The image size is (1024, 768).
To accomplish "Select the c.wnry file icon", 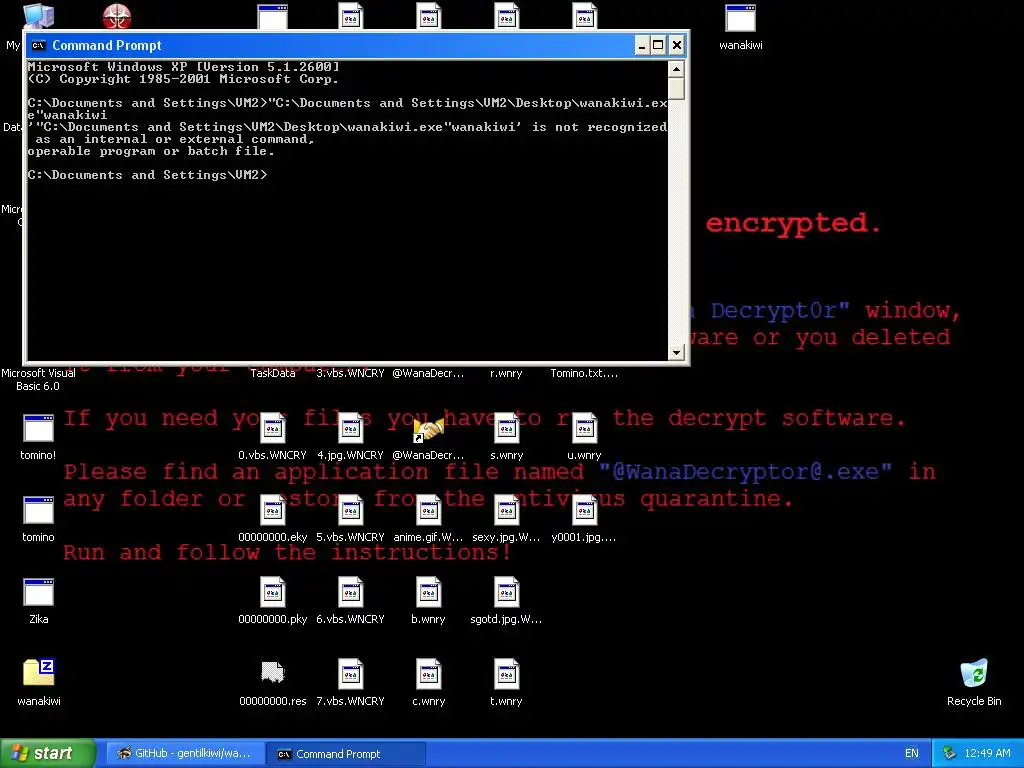I will 428,674.
